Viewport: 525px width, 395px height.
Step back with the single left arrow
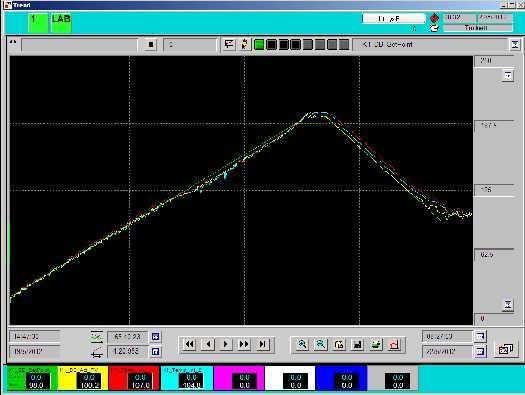click(208, 344)
